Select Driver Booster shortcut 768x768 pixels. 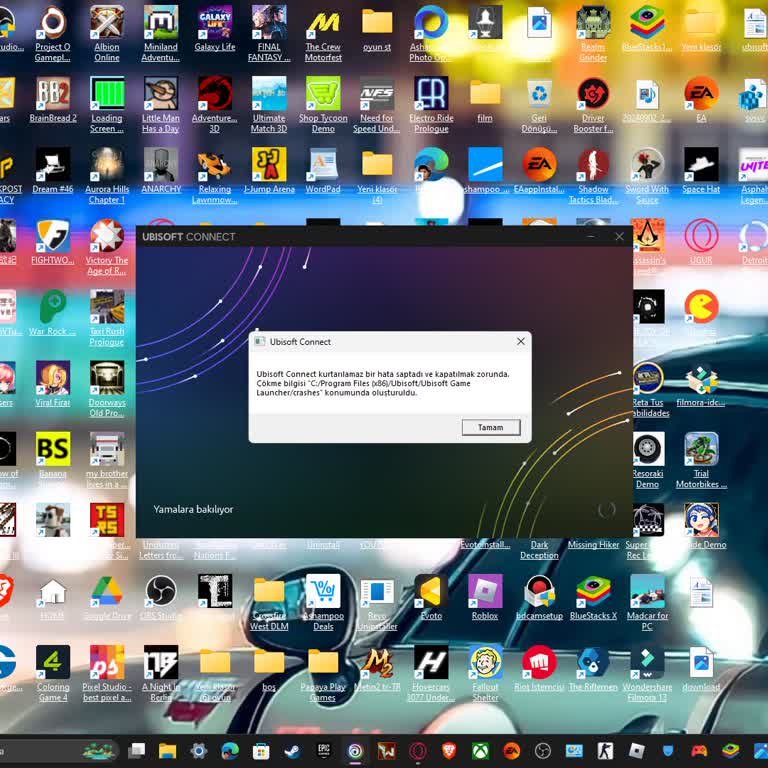[x=593, y=105]
